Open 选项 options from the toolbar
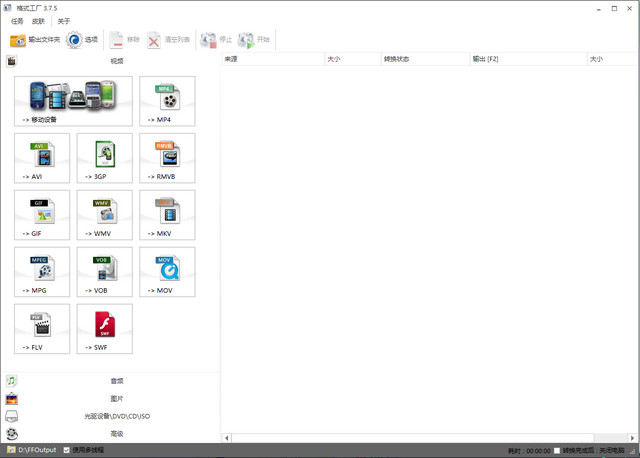640x458 pixels. pos(83,40)
